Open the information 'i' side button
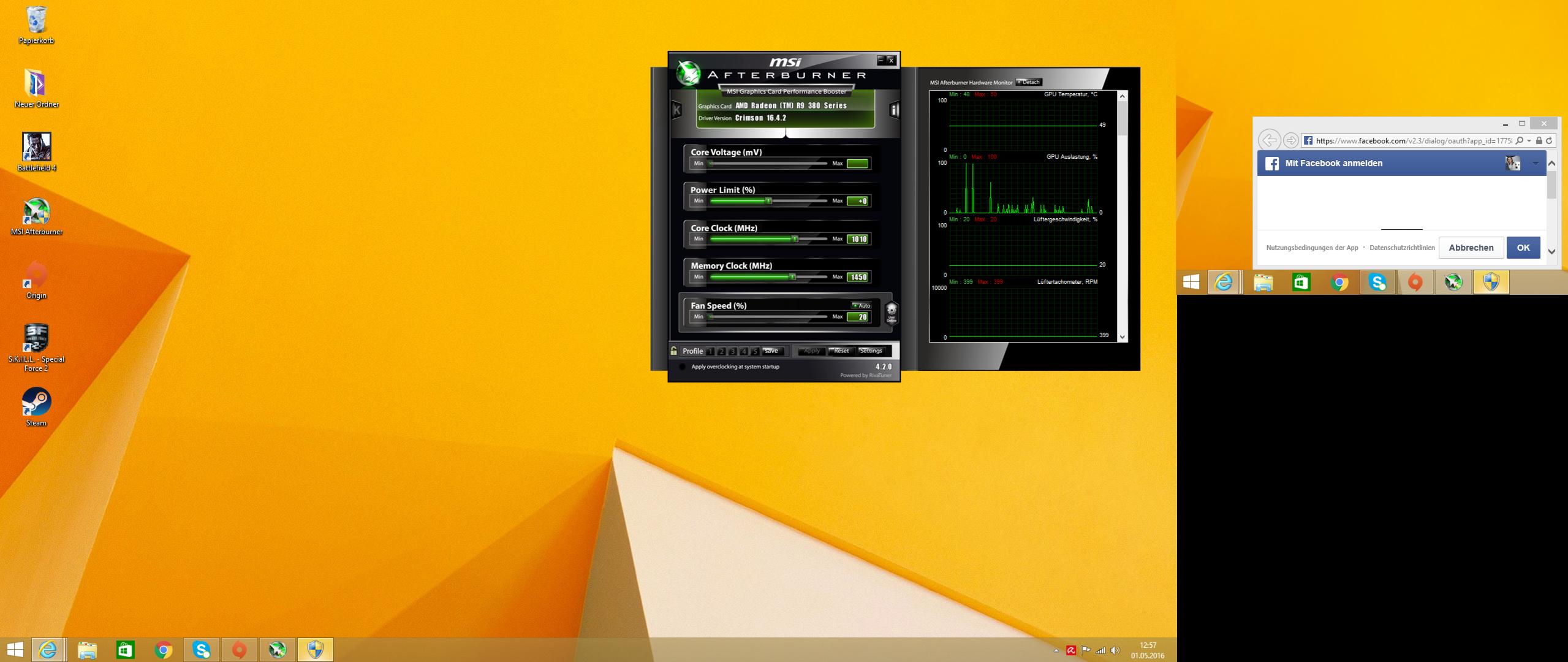Viewport: 1568px width, 662px height. tap(894, 110)
